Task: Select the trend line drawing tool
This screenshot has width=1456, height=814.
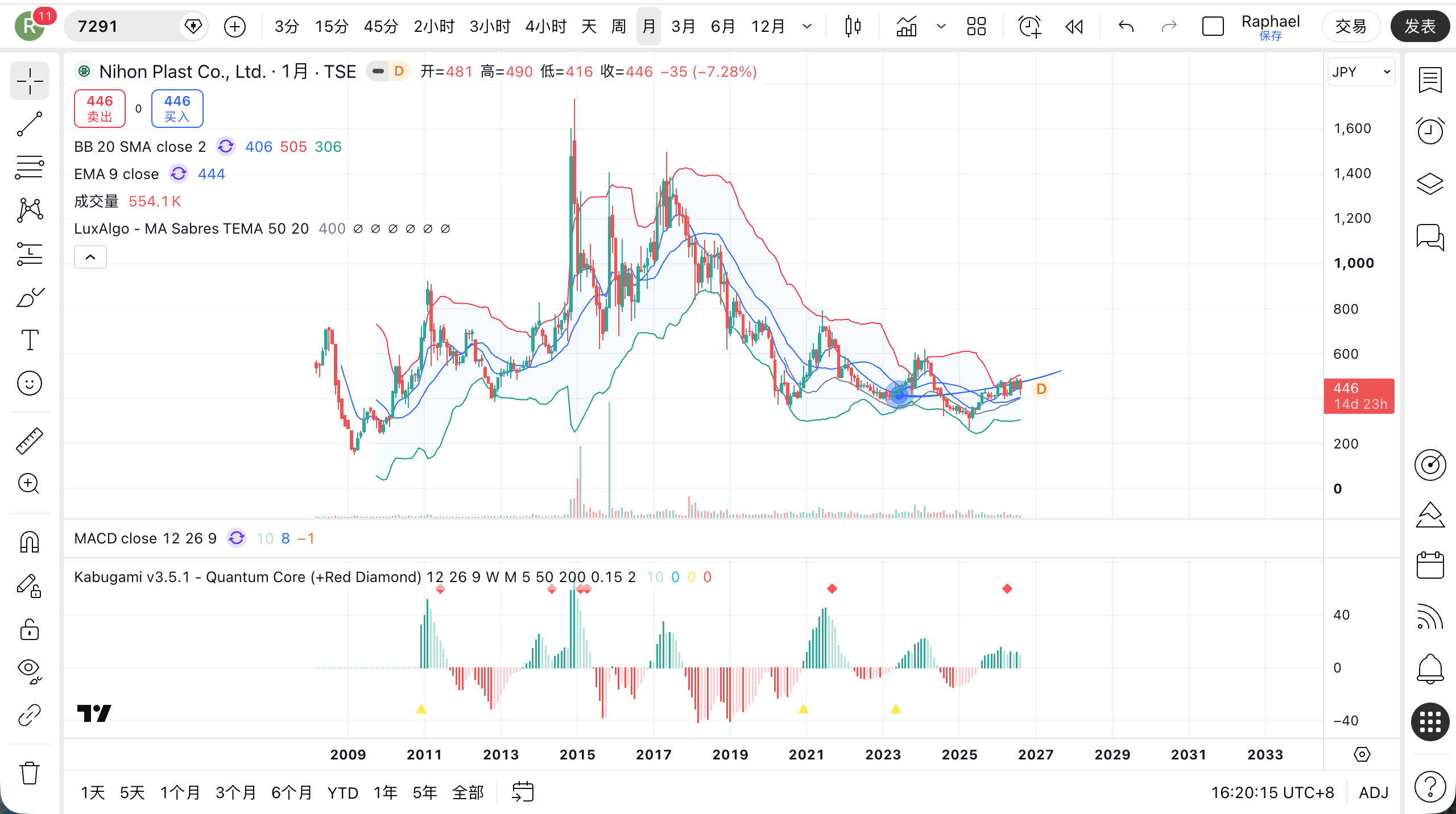Action: (30, 124)
